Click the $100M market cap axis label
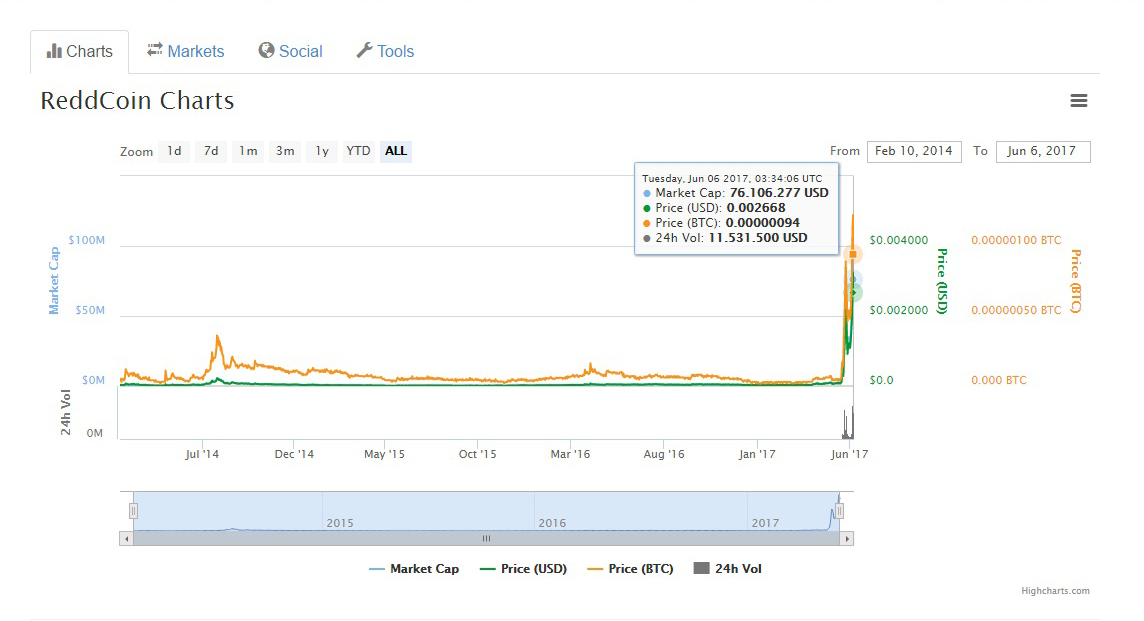The width and height of the screenshot is (1144, 621). pos(87,240)
